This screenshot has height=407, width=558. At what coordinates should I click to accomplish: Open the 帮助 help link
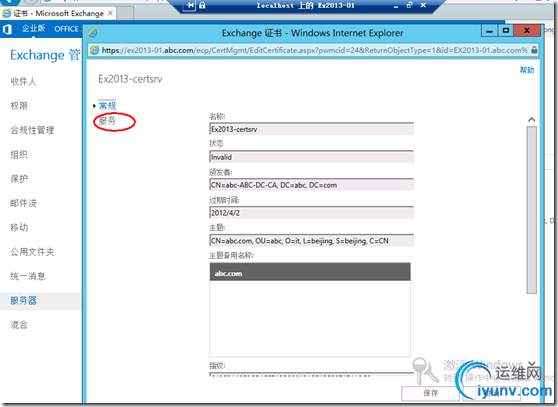pos(527,70)
